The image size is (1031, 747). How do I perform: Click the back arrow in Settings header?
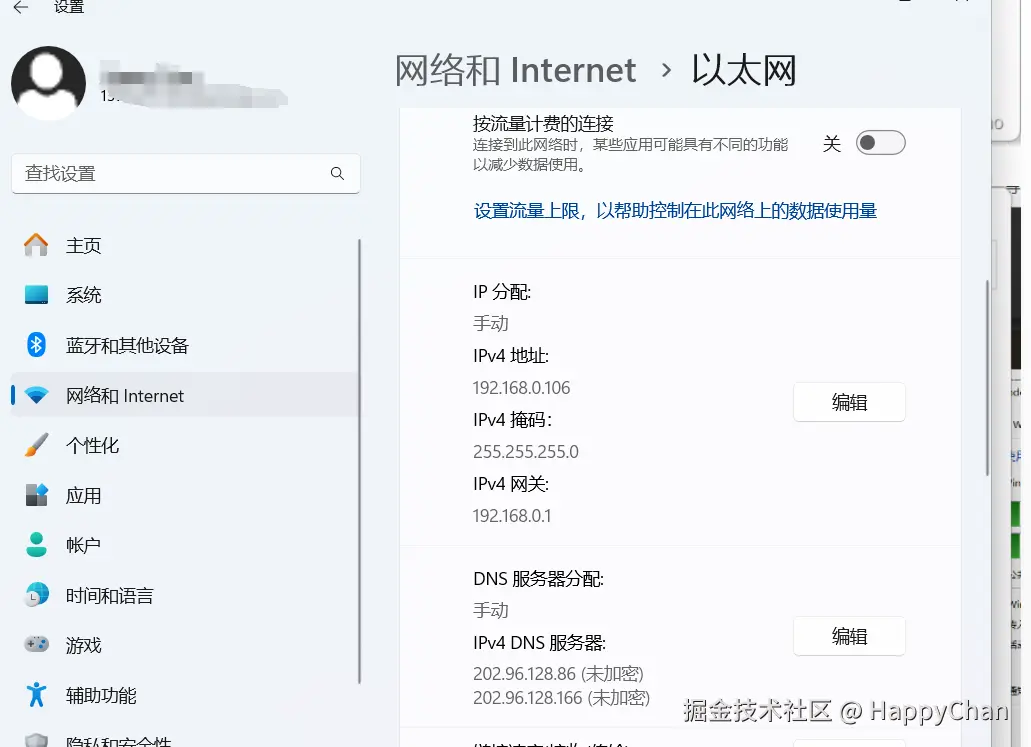21,7
